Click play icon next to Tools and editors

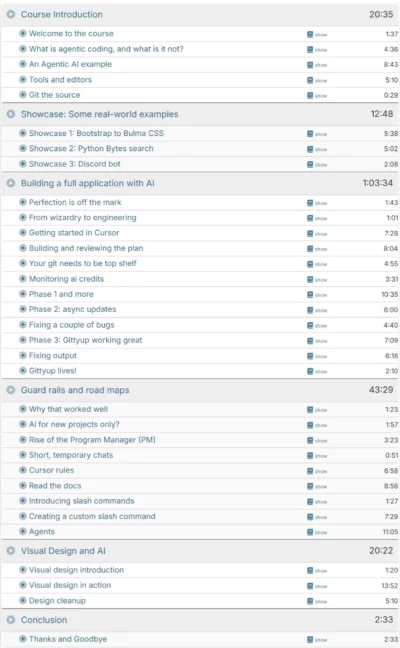click(23, 79)
